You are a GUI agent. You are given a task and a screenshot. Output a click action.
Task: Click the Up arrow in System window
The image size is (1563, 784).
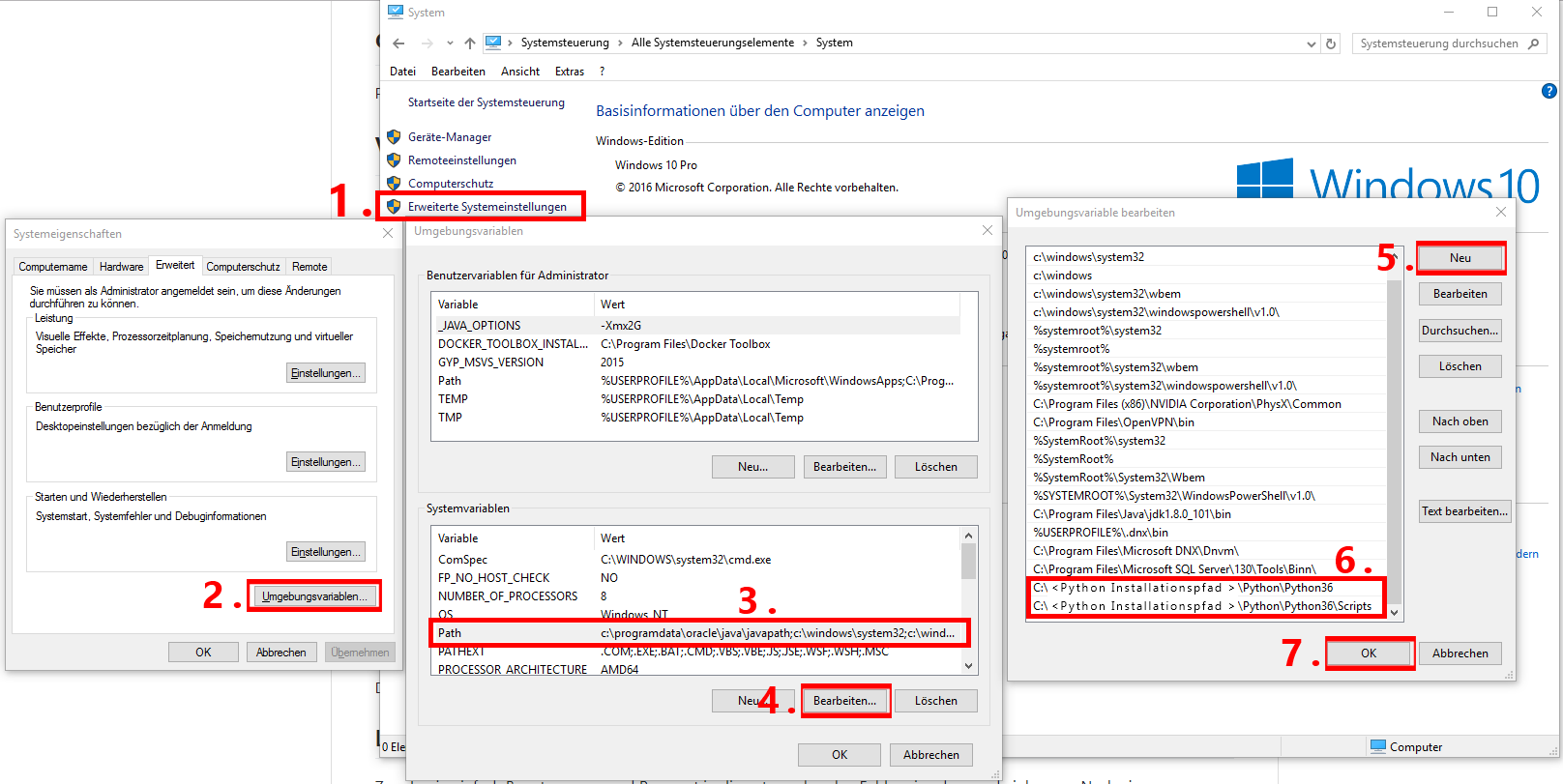470,44
